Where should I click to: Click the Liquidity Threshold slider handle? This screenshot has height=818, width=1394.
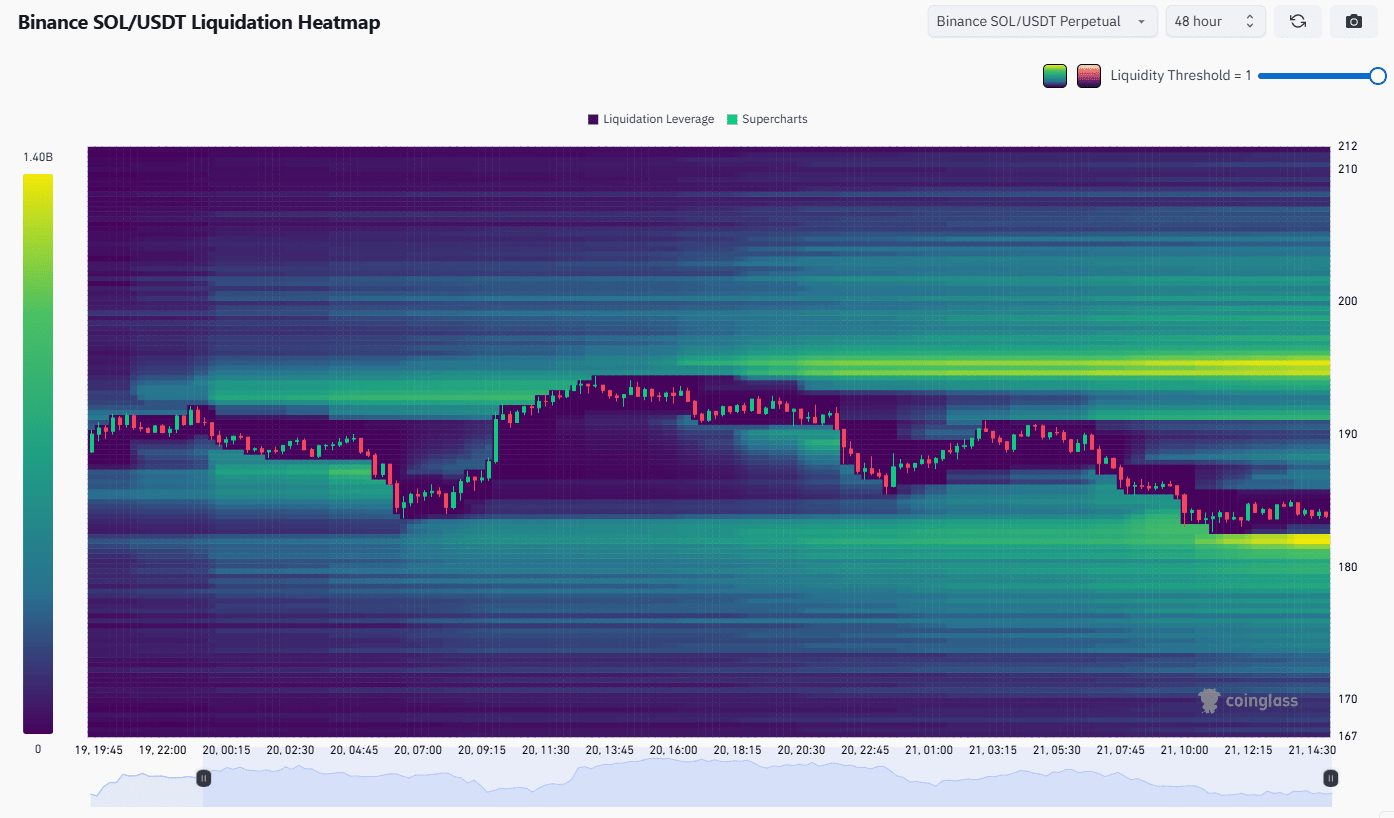1377,76
